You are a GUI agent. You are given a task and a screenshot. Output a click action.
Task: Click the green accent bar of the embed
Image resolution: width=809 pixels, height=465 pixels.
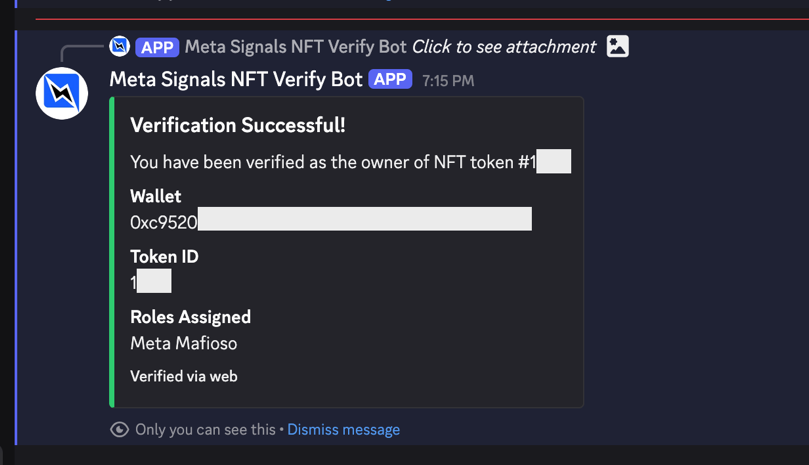[112, 252]
